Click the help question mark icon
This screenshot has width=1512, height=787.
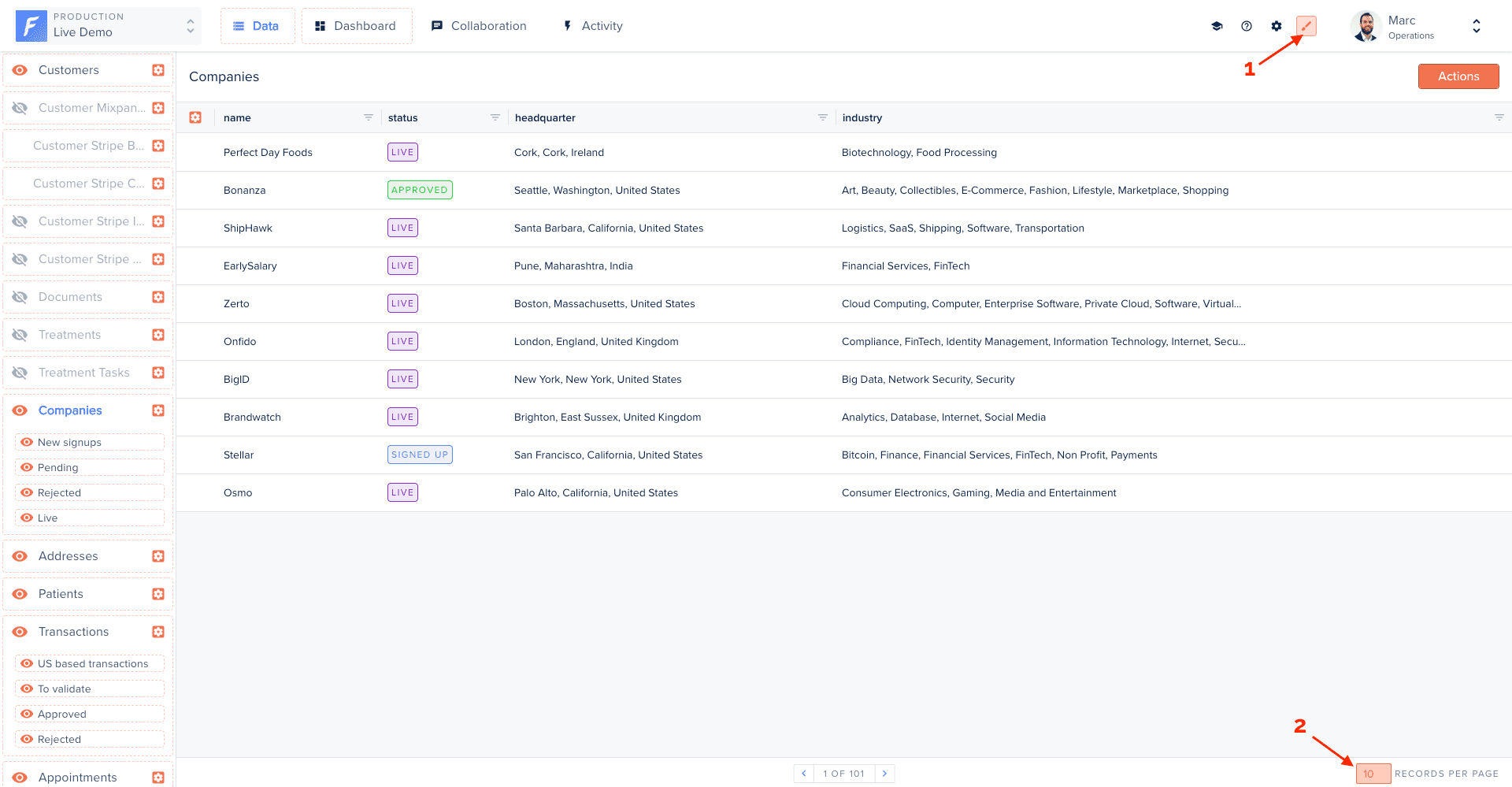(1247, 26)
